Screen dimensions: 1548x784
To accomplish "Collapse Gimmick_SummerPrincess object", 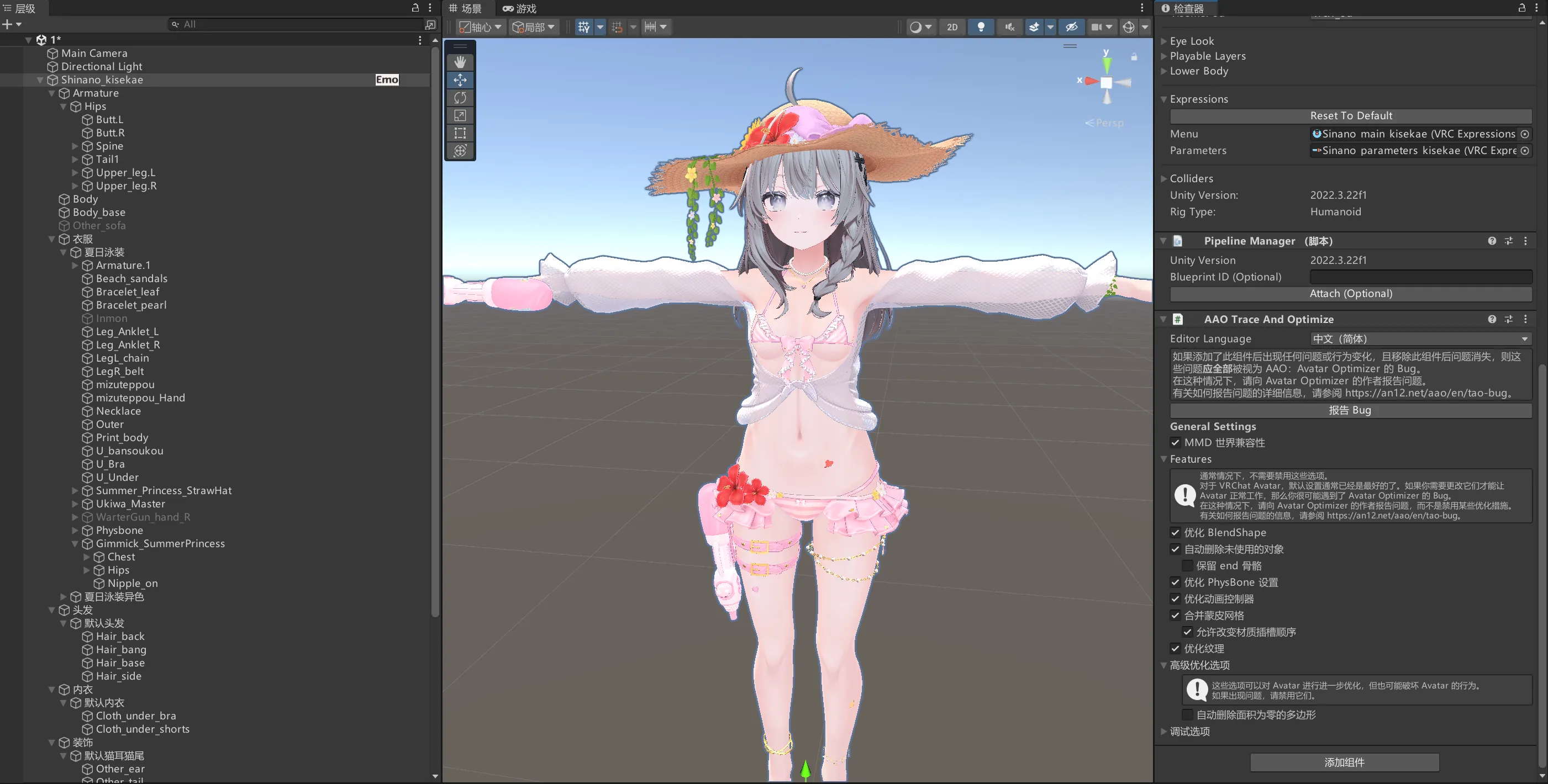I will 75,544.
